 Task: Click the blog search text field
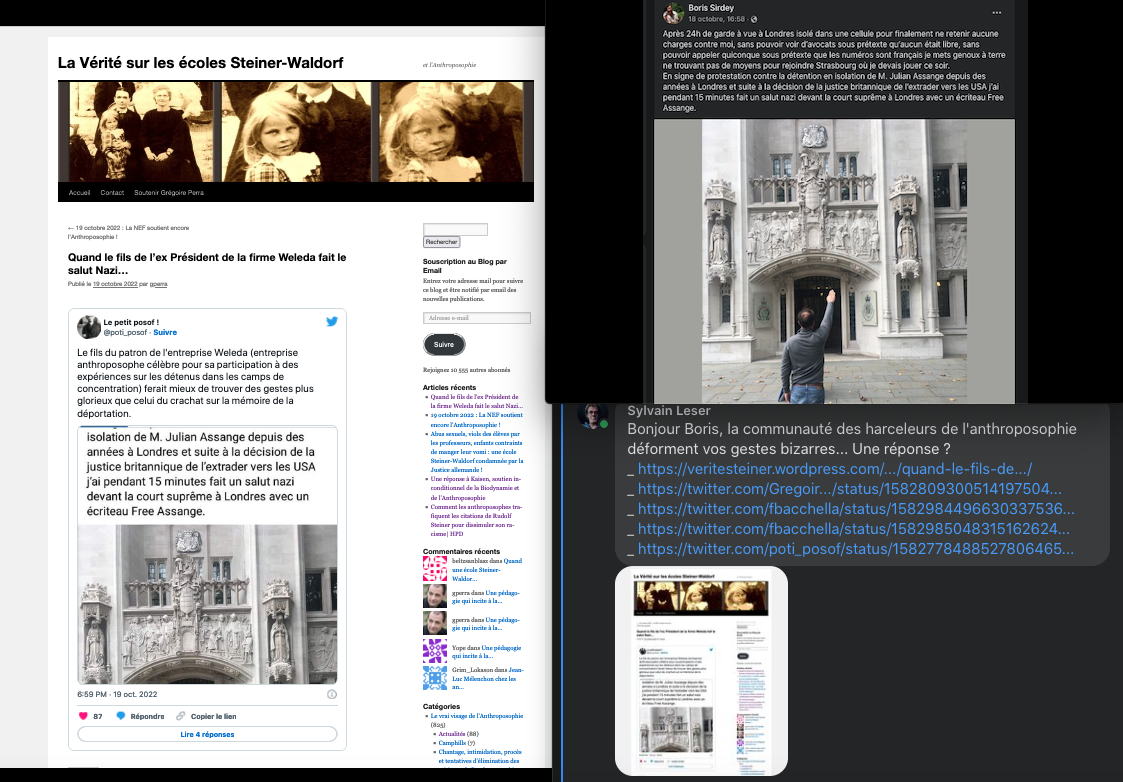coord(455,229)
